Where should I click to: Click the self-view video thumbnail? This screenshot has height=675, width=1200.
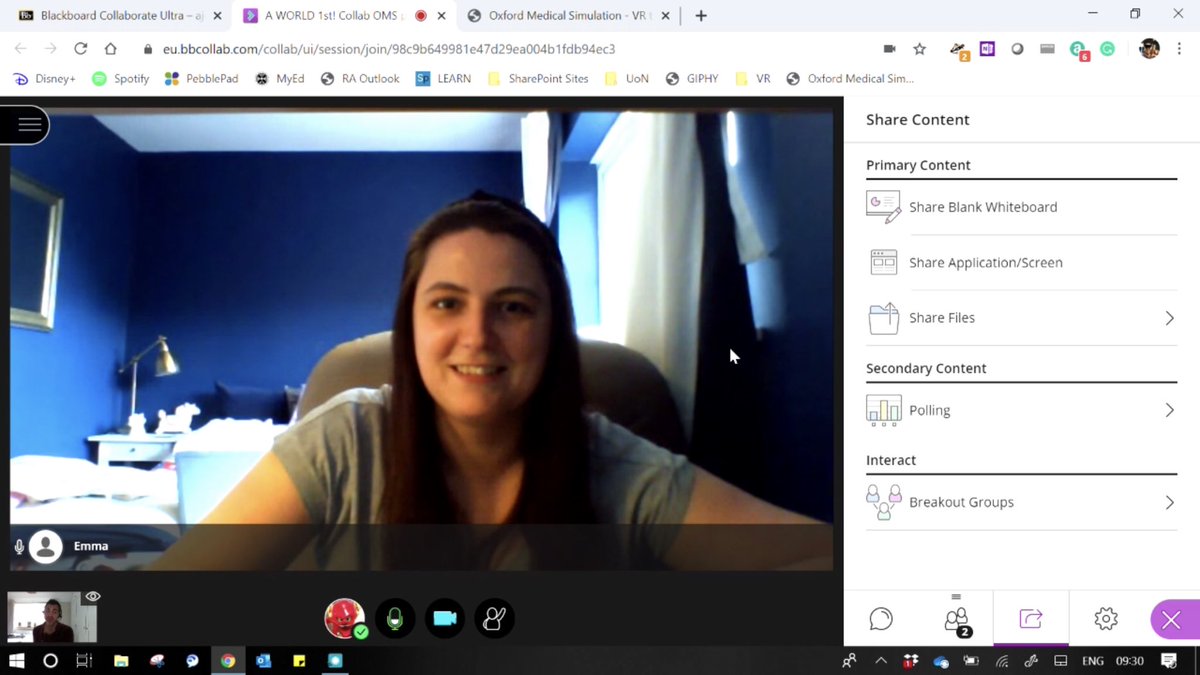[x=52, y=617]
